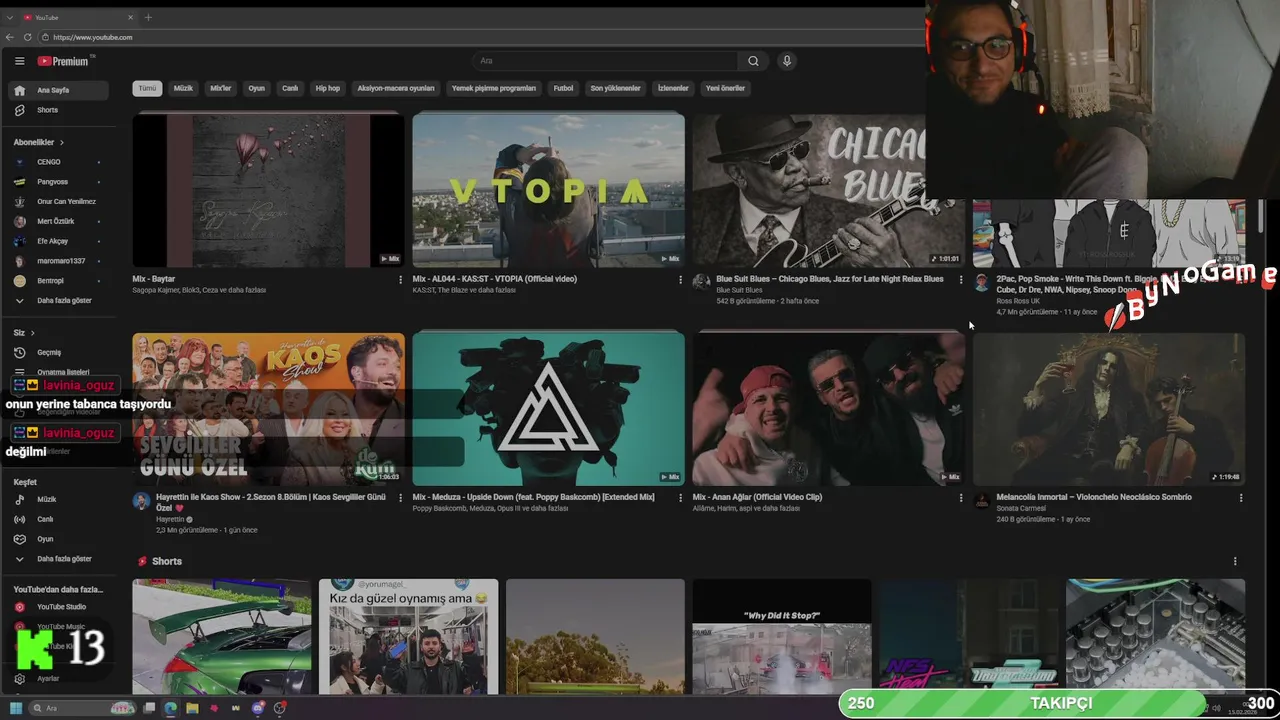
Task: Click the YouTube Premium logo
Action: tap(64, 61)
